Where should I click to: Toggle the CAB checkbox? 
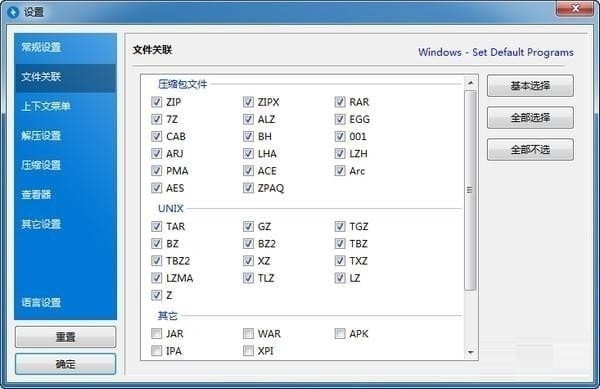157,137
